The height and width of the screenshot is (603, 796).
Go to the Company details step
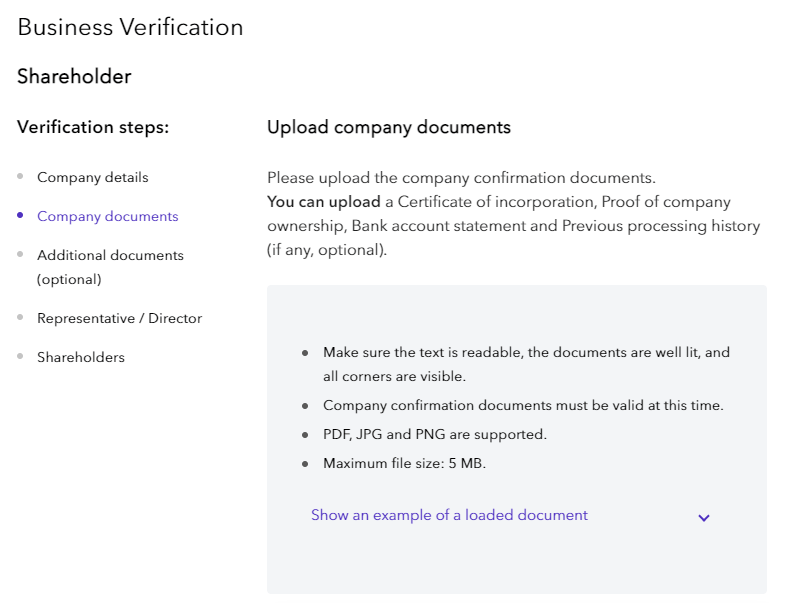tap(92, 177)
